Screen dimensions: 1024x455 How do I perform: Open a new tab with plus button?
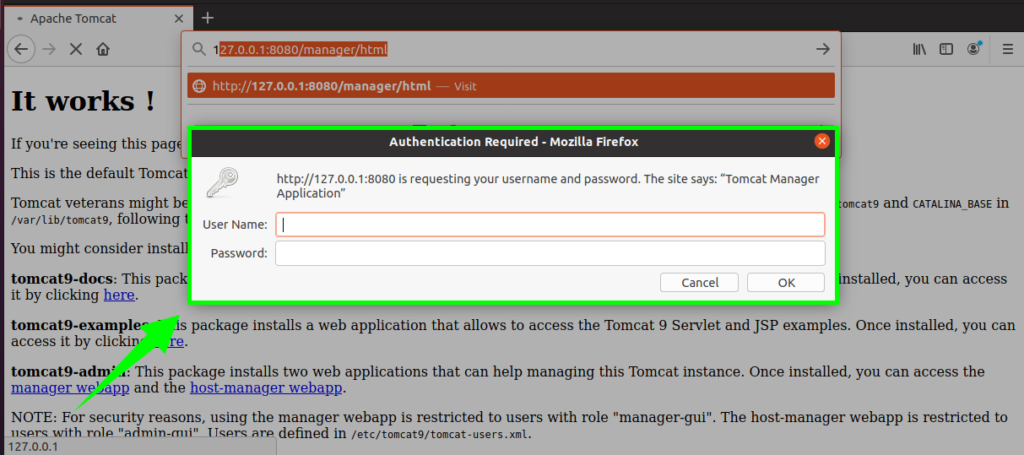[208, 18]
